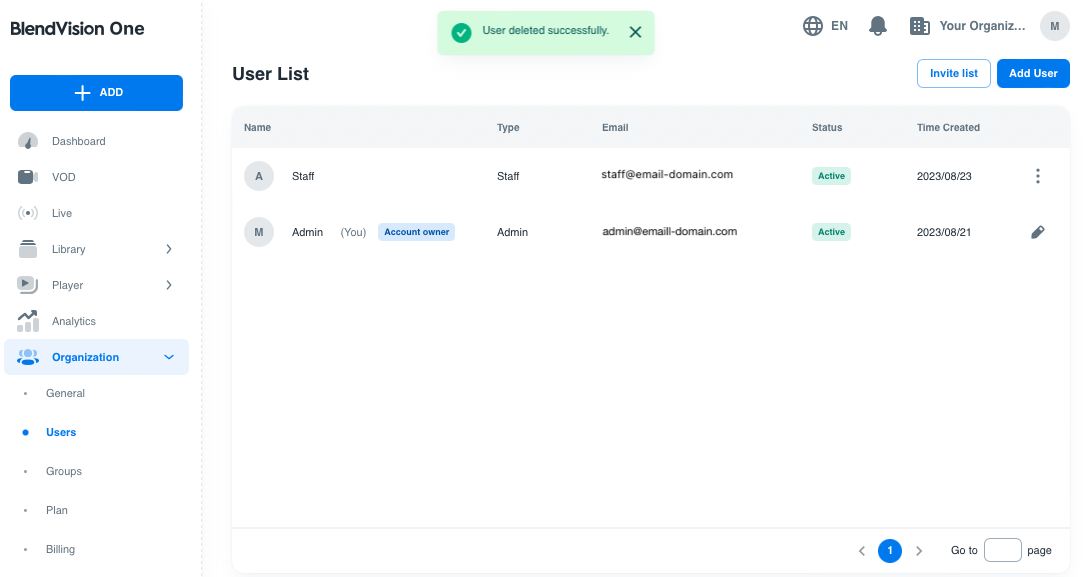Image resolution: width=1088 pixels, height=577 pixels.
Task: Open the Invite list
Action: point(953,73)
